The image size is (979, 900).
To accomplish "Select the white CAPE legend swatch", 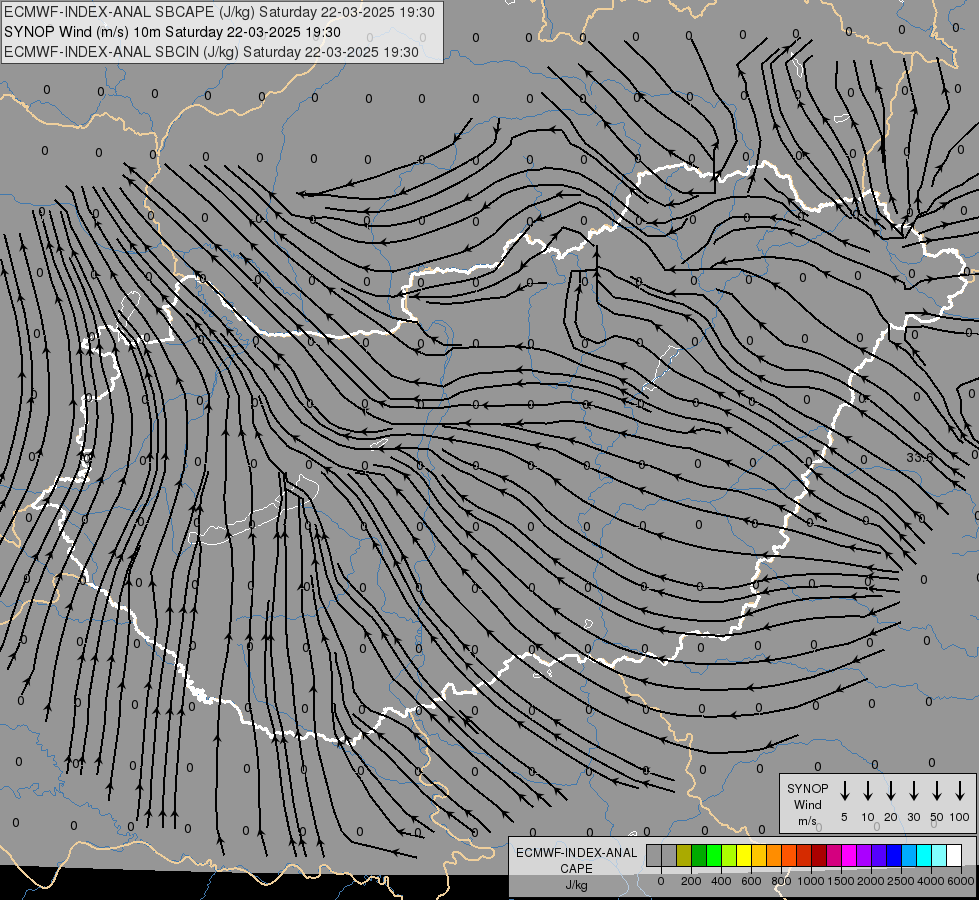I will 954,855.
